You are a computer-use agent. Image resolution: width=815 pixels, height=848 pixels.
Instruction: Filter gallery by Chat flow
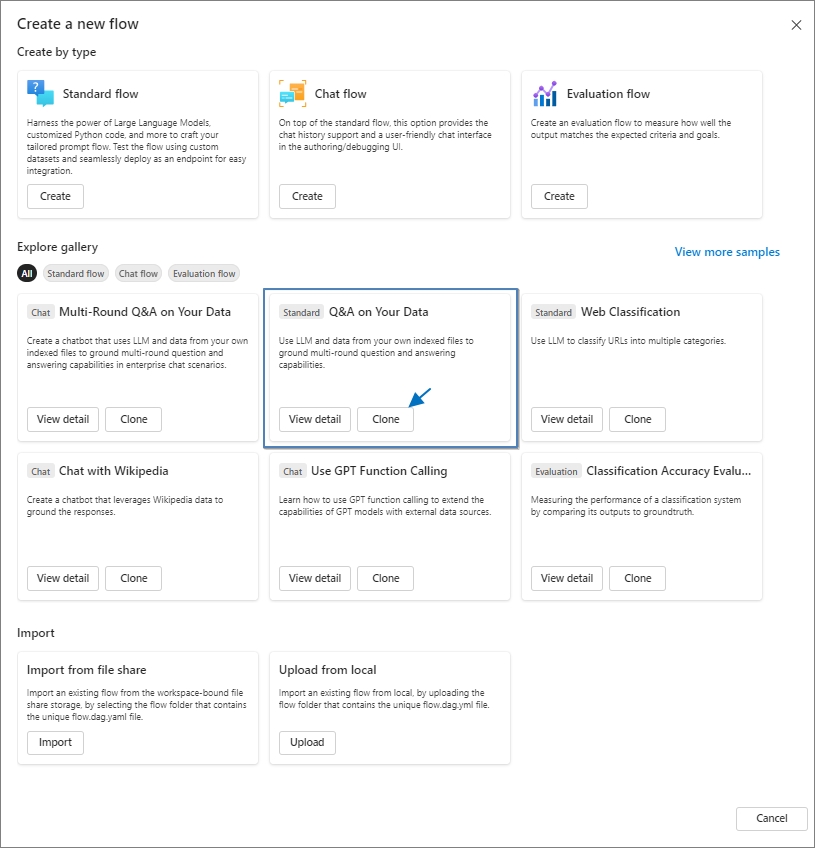[138, 274]
